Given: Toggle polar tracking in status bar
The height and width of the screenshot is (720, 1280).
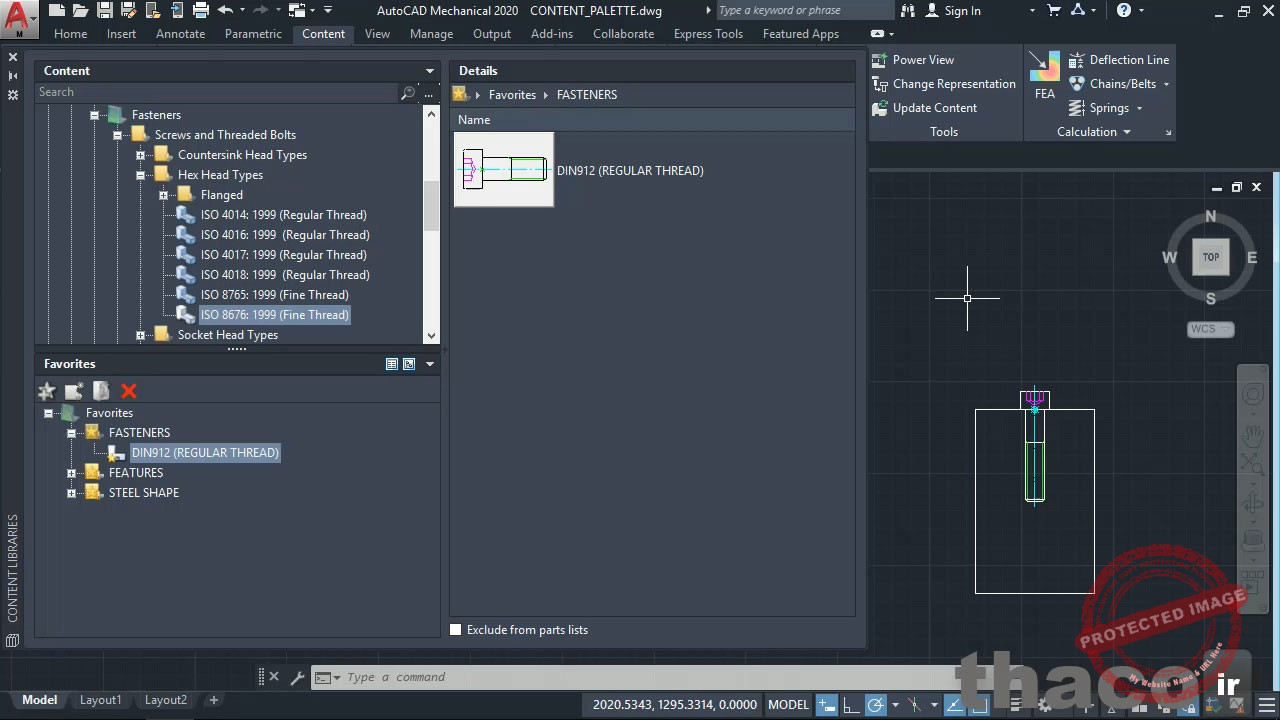Looking at the screenshot, I should point(876,705).
